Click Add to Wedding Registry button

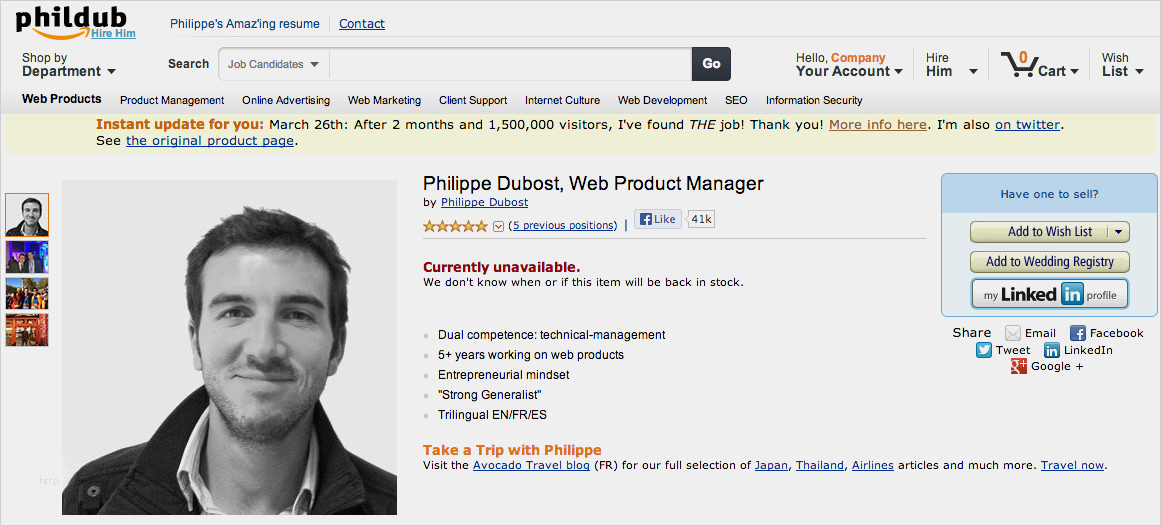tap(1049, 262)
